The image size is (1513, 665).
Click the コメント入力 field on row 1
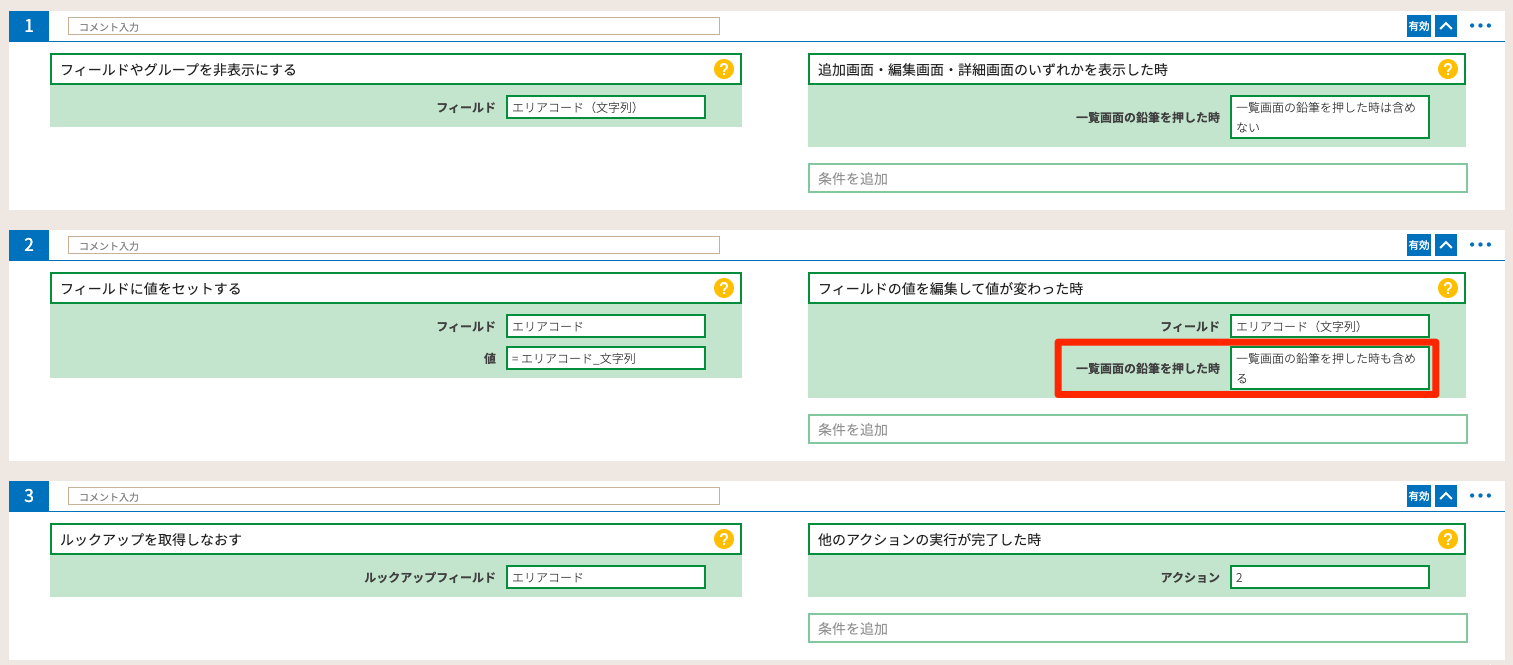click(x=394, y=26)
